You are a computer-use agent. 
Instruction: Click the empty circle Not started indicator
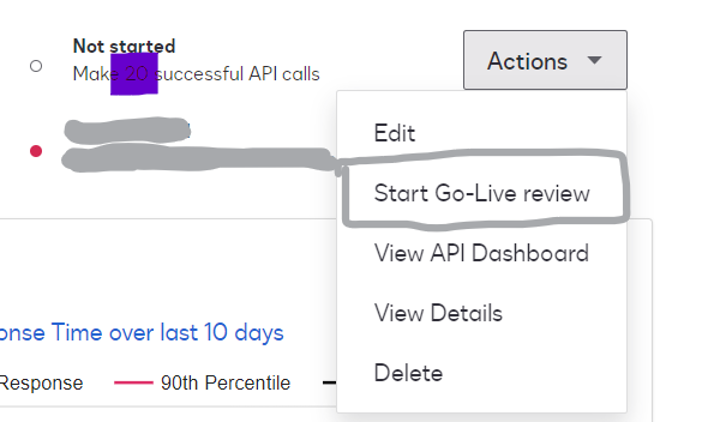36,66
